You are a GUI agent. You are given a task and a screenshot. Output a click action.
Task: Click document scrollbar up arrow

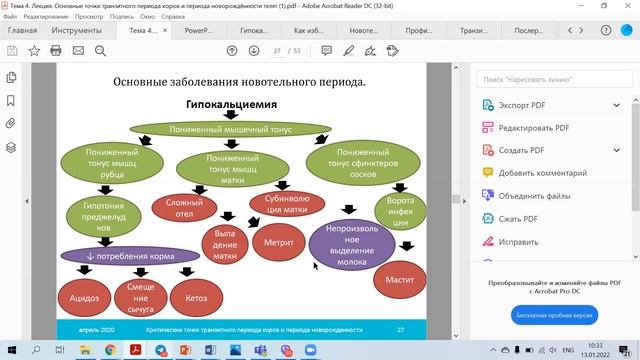click(x=456, y=68)
